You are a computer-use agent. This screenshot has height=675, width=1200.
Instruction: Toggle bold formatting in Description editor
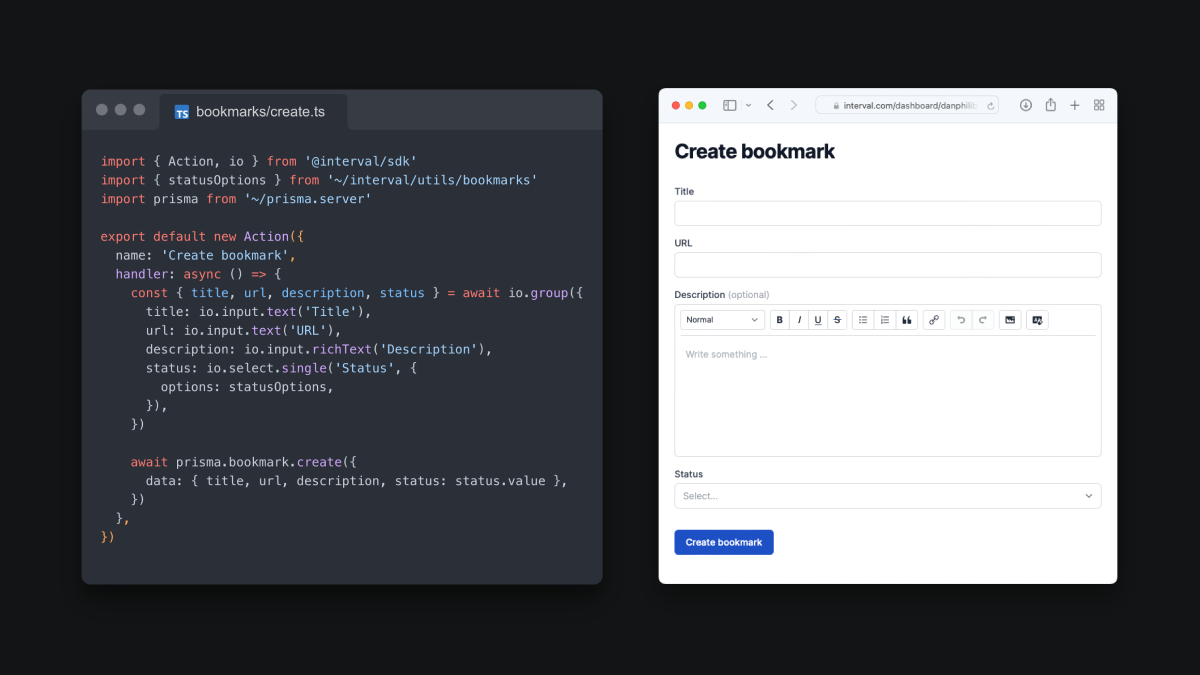[779, 320]
